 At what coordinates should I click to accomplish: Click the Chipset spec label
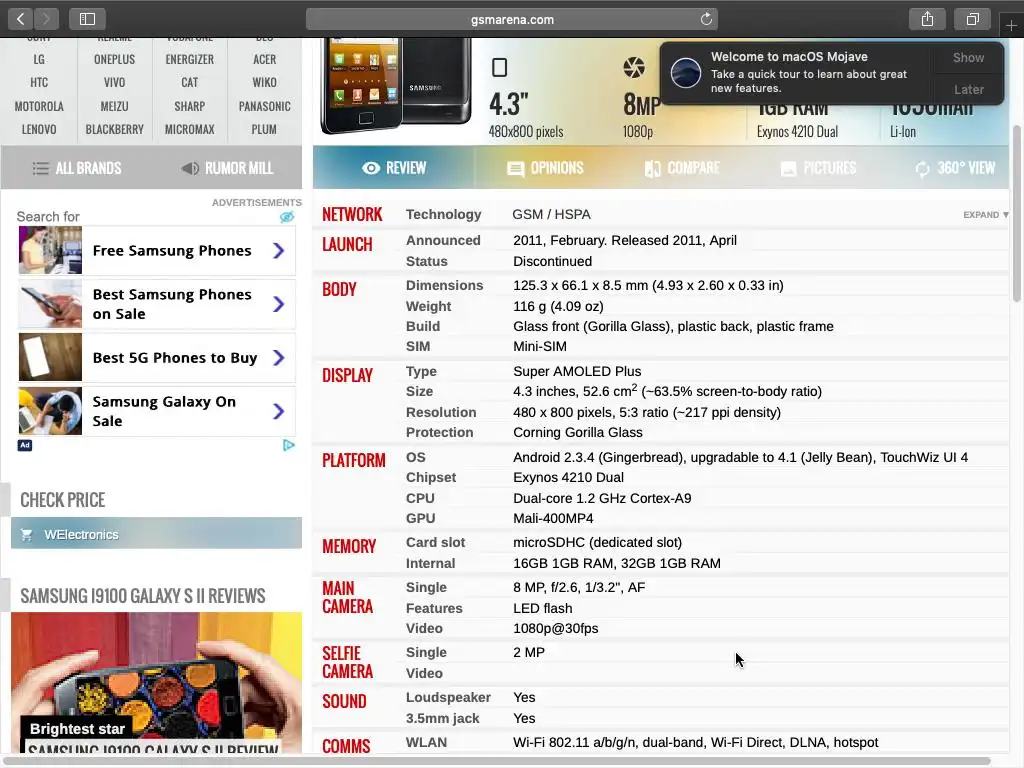pyautogui.click(x=431, y=477)
